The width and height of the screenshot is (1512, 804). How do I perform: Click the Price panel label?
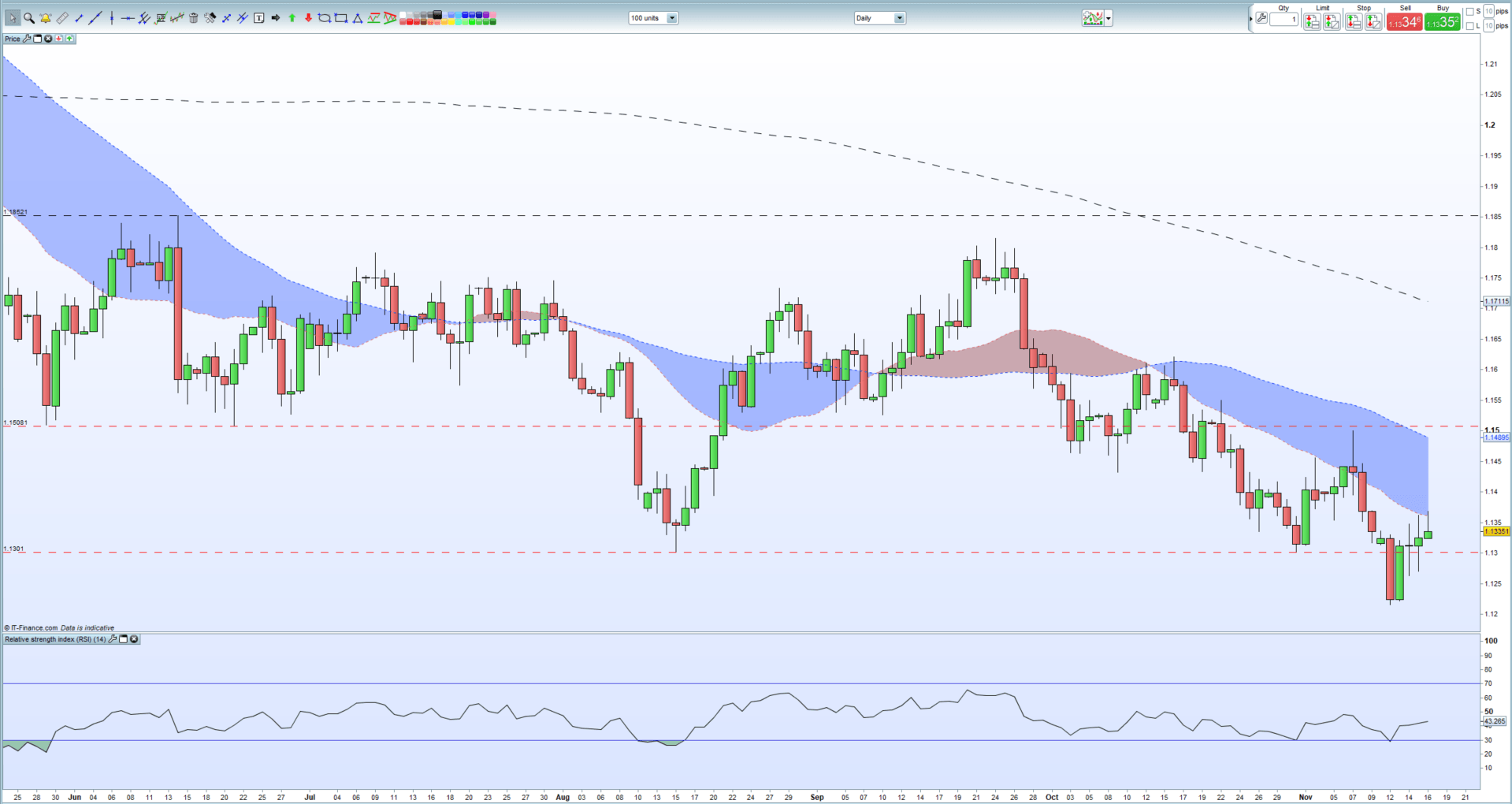pyautogui.click(x=12, y=39)
